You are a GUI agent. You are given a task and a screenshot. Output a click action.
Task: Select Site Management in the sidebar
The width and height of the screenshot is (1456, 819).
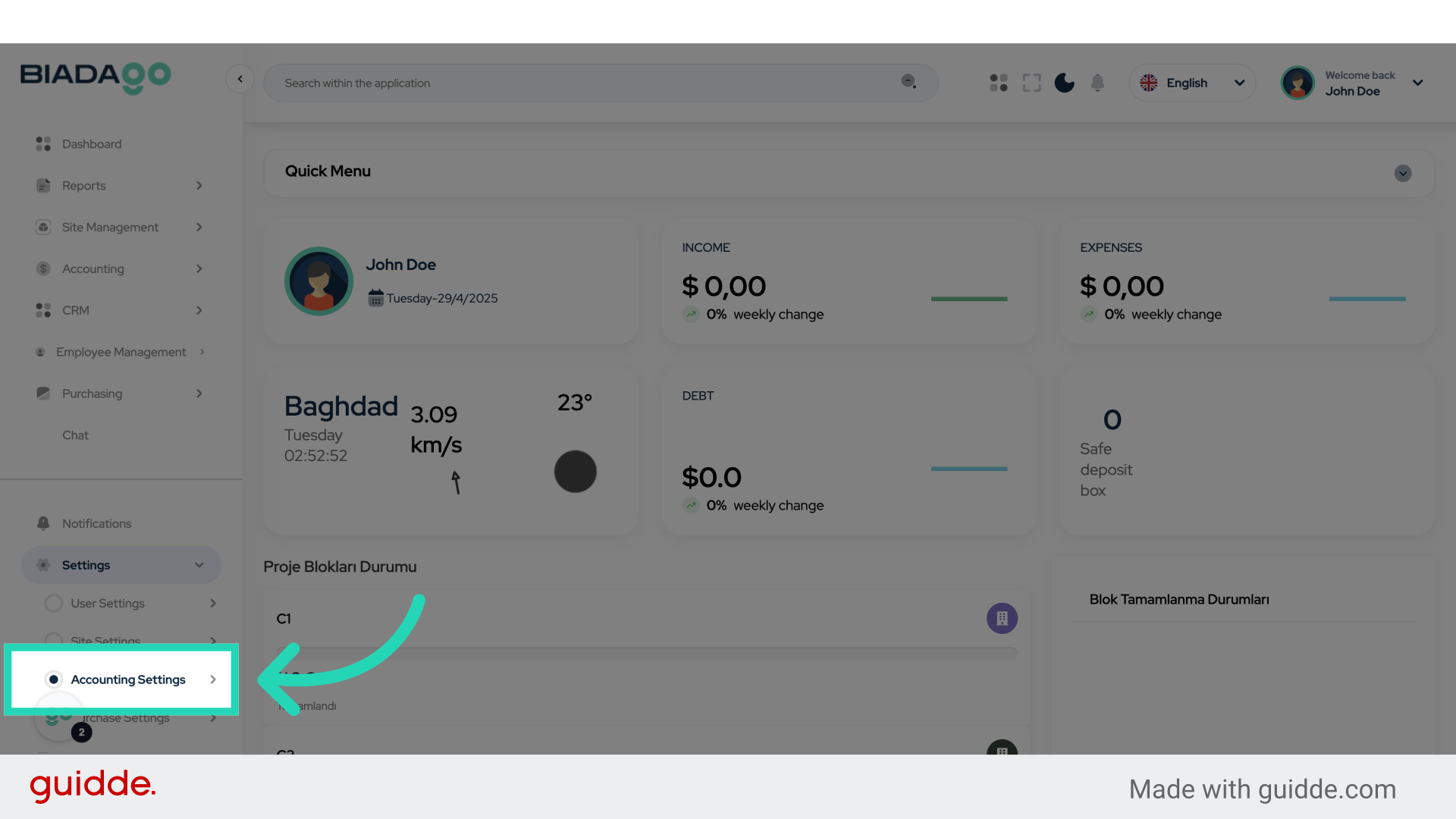[x=110, y=227]
